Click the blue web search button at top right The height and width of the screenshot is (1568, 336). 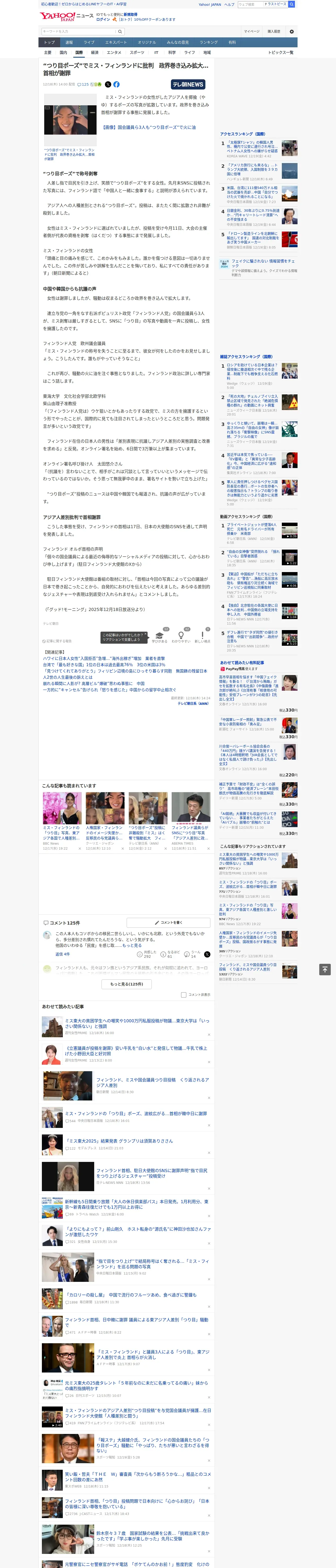coord(292,4)
